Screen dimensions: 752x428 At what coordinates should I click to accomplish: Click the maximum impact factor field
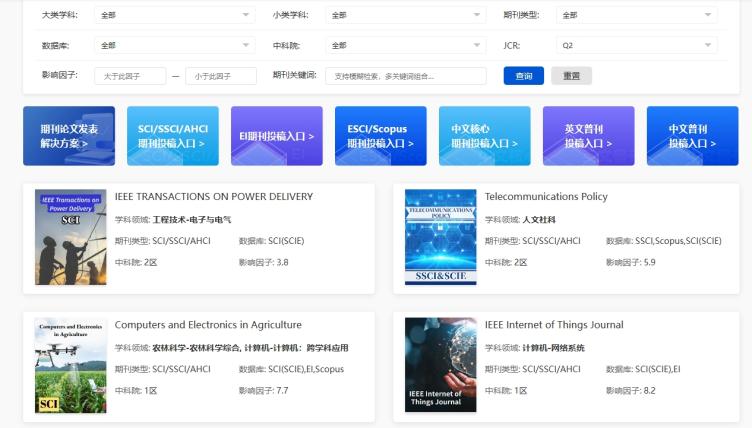221,76
